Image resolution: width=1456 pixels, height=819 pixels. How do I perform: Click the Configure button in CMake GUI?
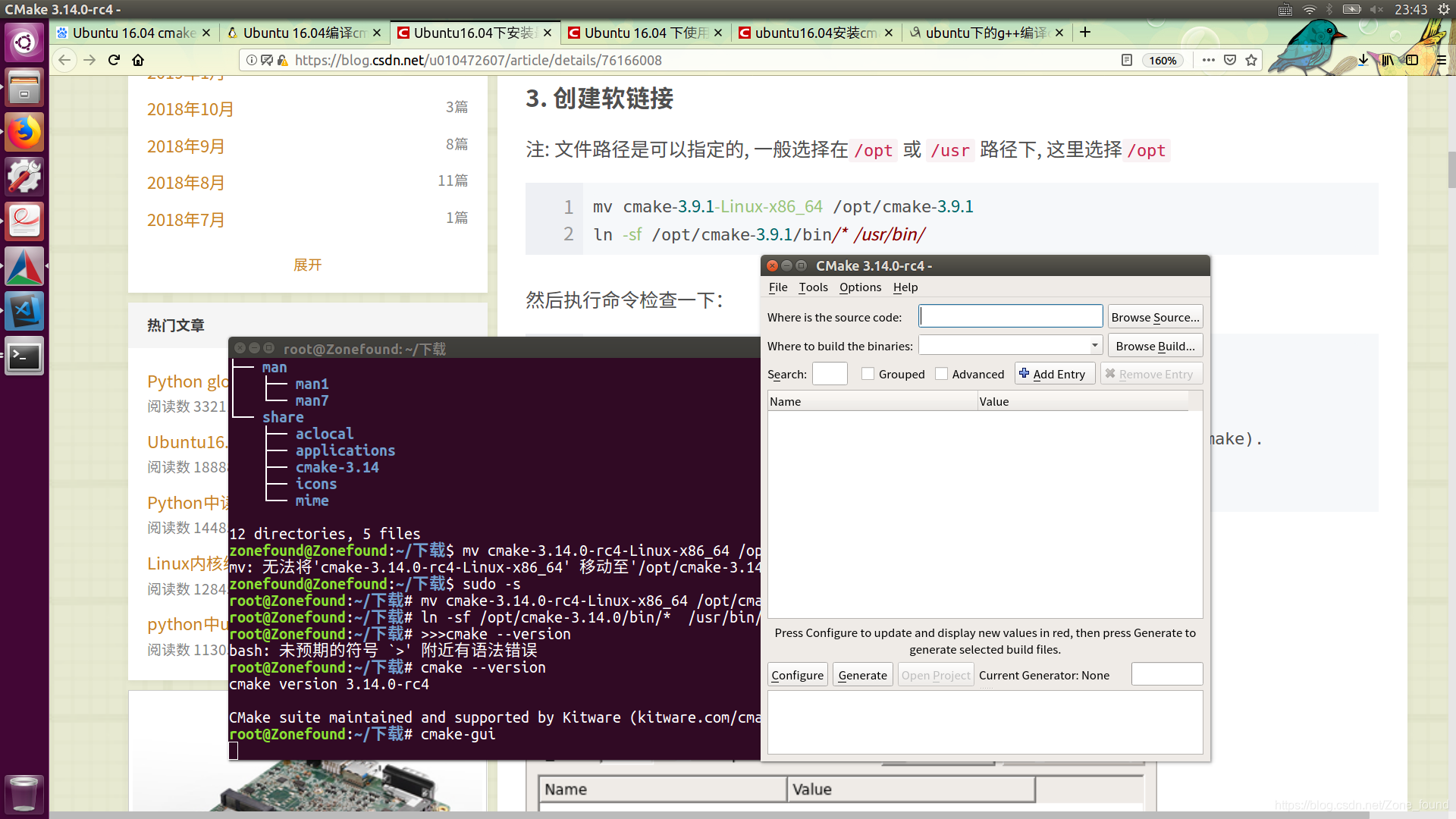pyautogui.click(x=797, y=675)
